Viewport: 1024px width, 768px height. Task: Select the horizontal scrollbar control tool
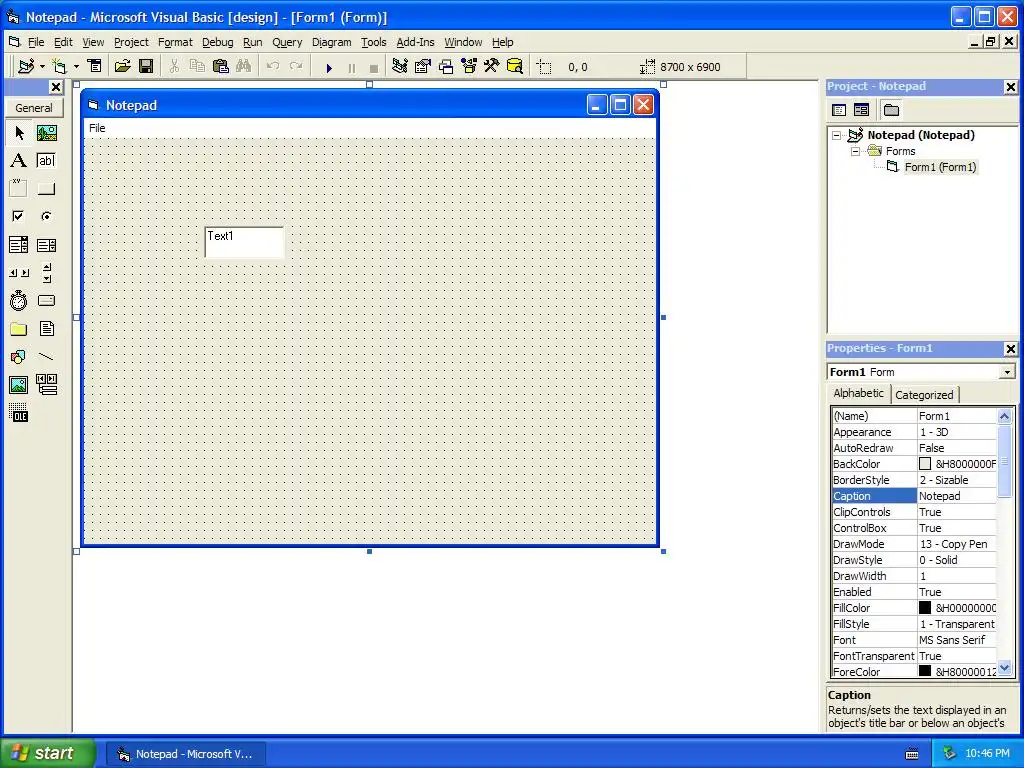click(x=19, y=272)
